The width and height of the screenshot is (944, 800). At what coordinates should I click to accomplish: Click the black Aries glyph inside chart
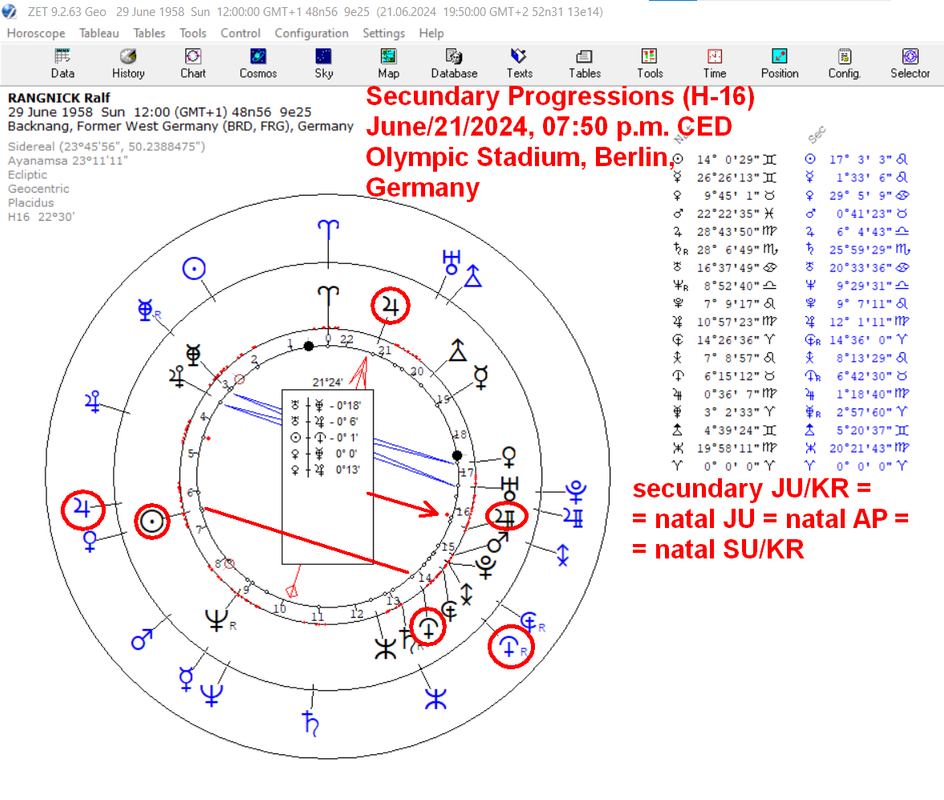[x=328, y=296]
